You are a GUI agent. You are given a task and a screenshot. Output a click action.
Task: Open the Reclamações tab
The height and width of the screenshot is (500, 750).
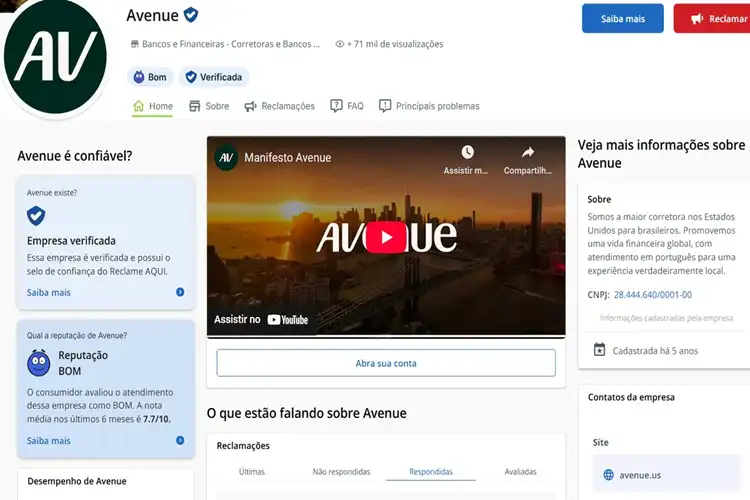tap(279, 106)
